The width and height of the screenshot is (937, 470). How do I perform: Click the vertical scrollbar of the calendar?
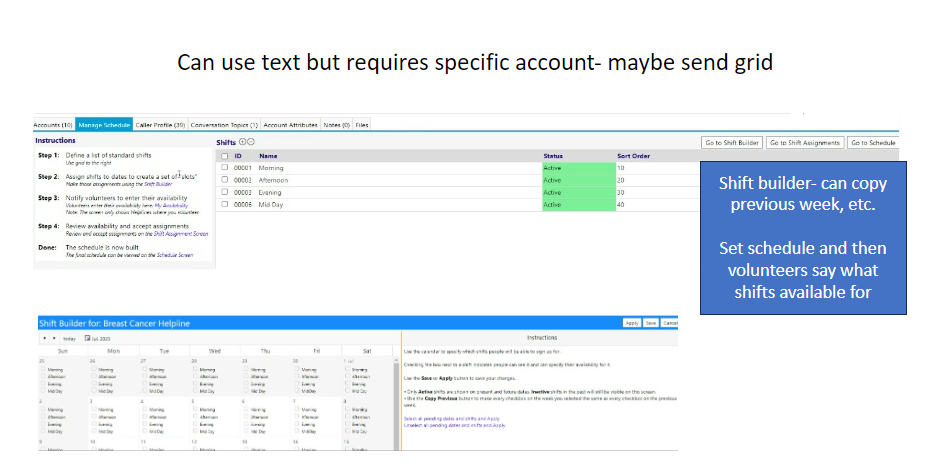[396, 403]
